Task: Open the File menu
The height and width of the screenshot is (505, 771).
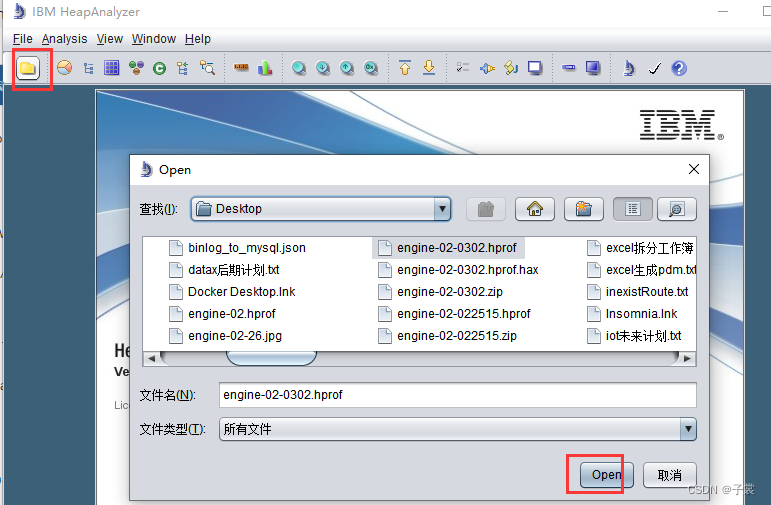Action: [x=23, y=39]
